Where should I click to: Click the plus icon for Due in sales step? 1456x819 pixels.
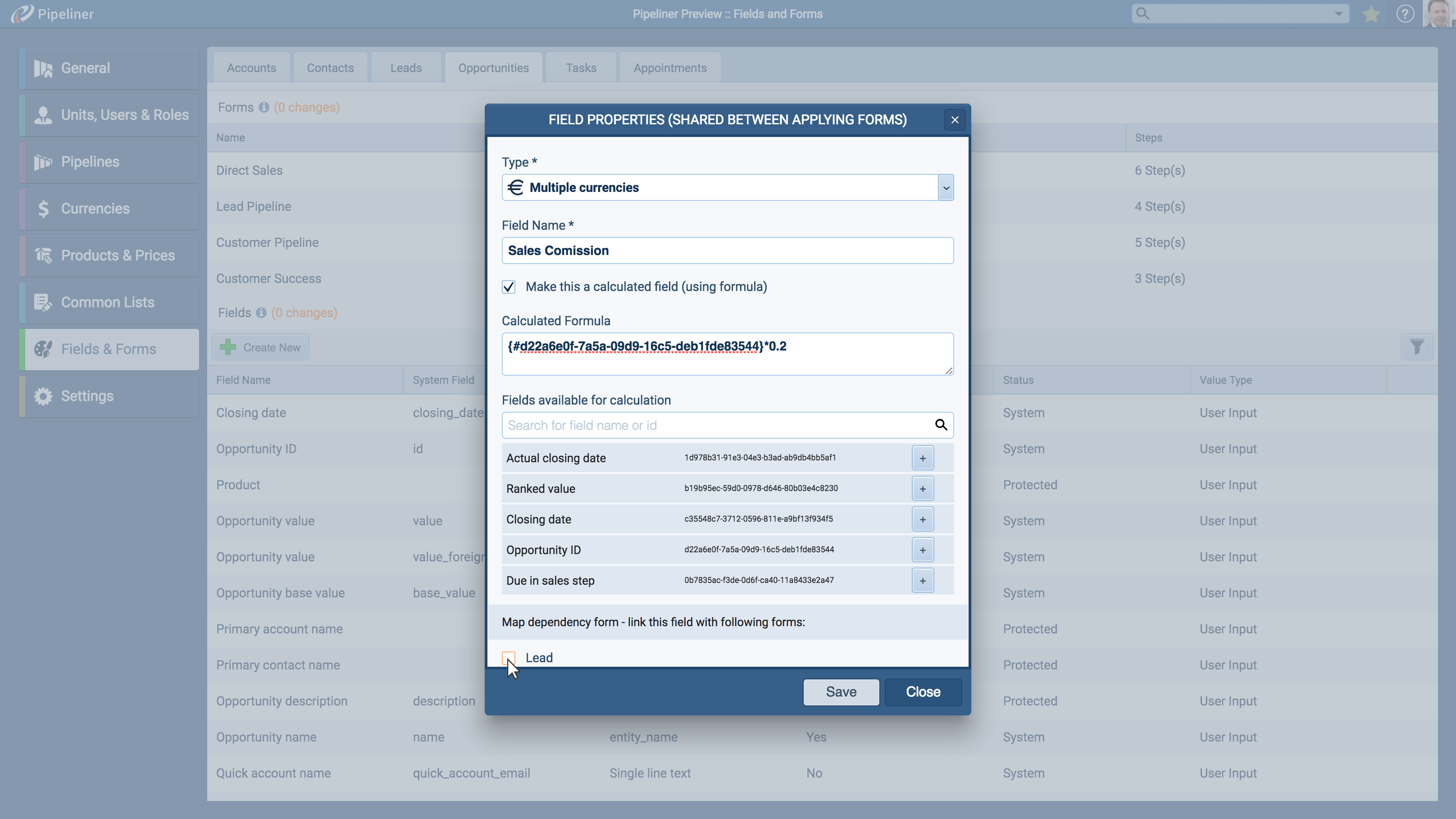pyautogui.click(x=923, y=581)
